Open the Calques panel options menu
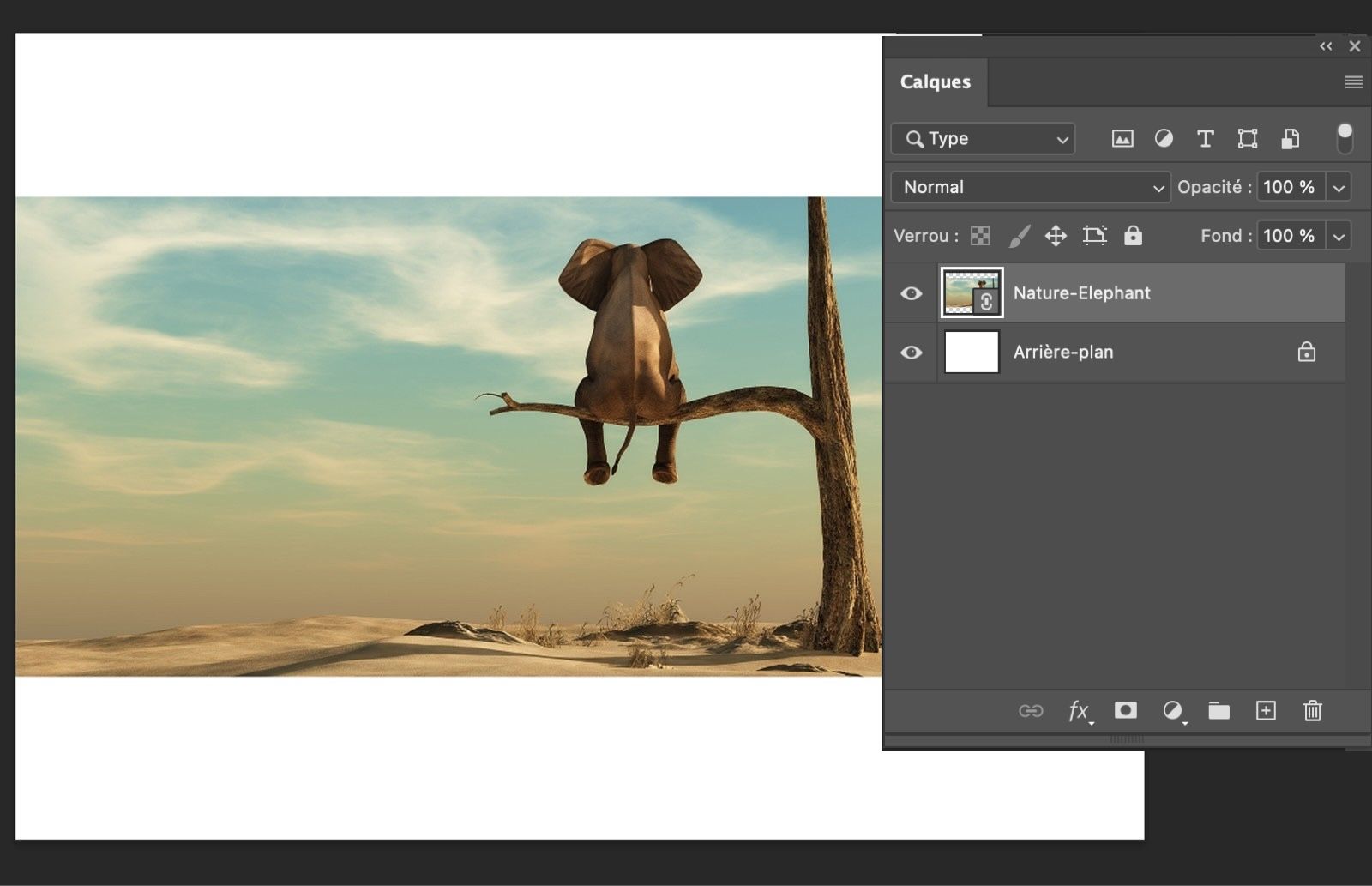 [x=1353, y=82]
